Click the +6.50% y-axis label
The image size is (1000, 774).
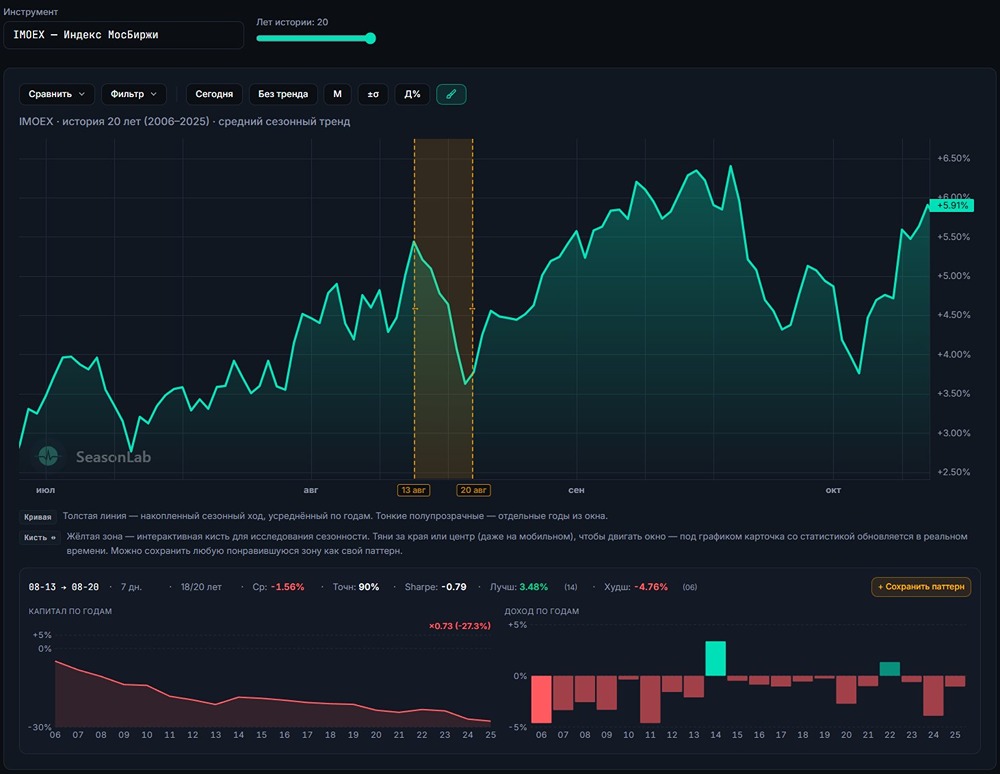coord(953,158)
